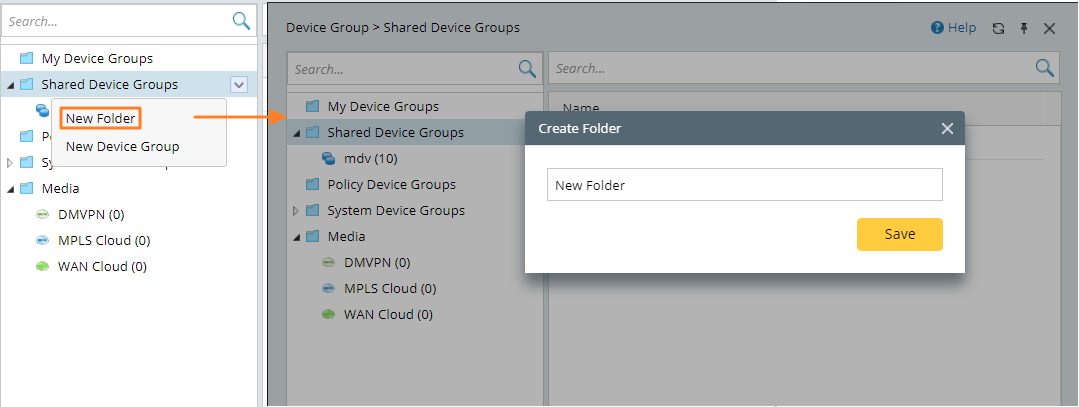
Task: Collapse the Media node in the left tree
Action: (11, 188)
